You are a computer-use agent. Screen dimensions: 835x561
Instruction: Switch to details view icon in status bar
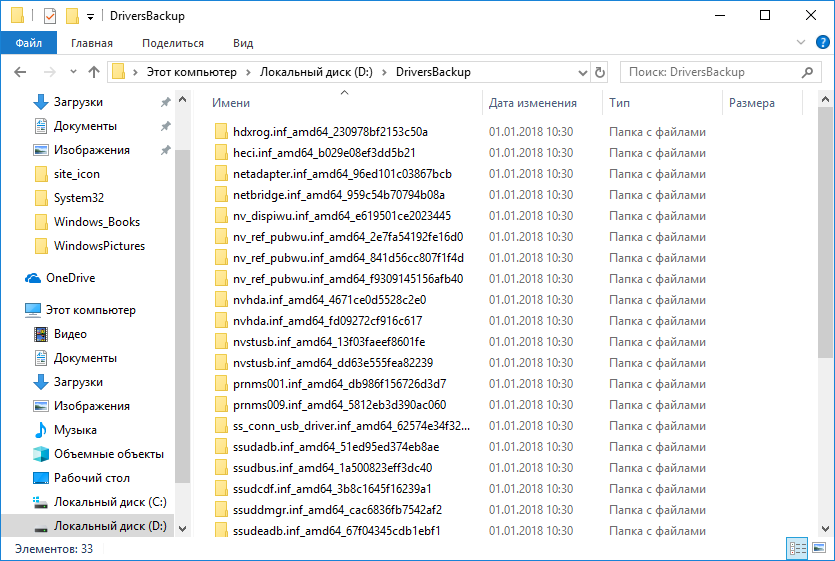tap(797, 548)
